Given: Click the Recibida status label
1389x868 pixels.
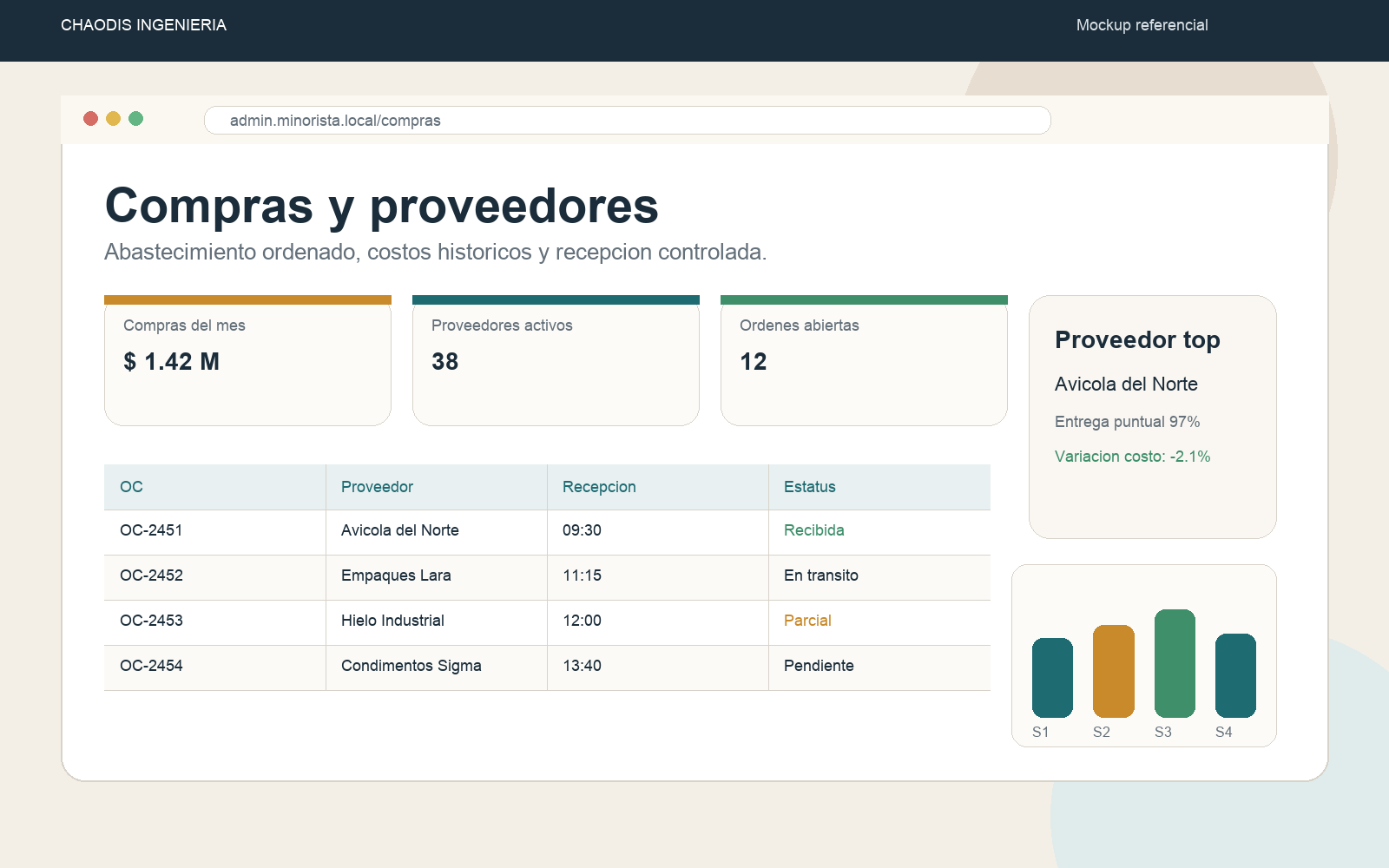Looking at the screenshot, I should pyautogui.click(x=813, y=530).
